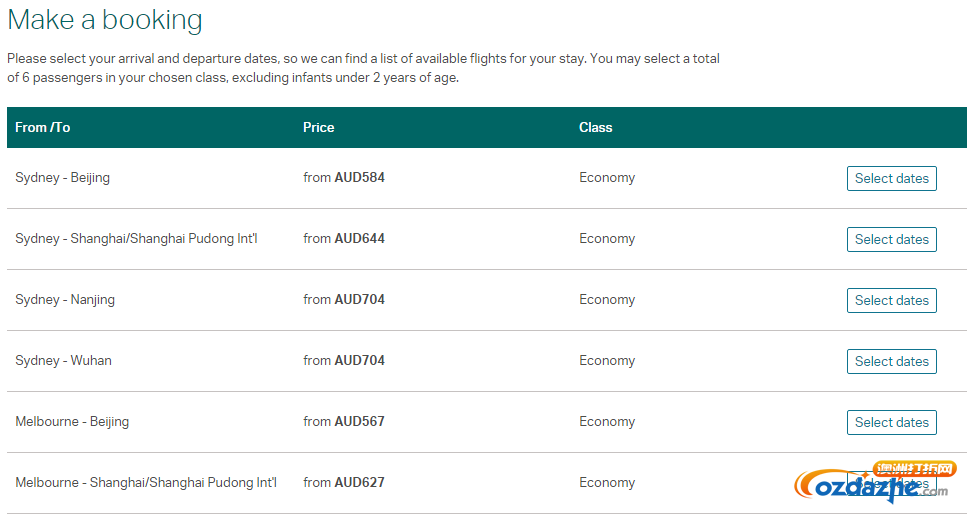Select dates for Melbourne - Shanghai Pudong flight
The height and width of the screenshot is (516, 979).
tap(892, 483)
